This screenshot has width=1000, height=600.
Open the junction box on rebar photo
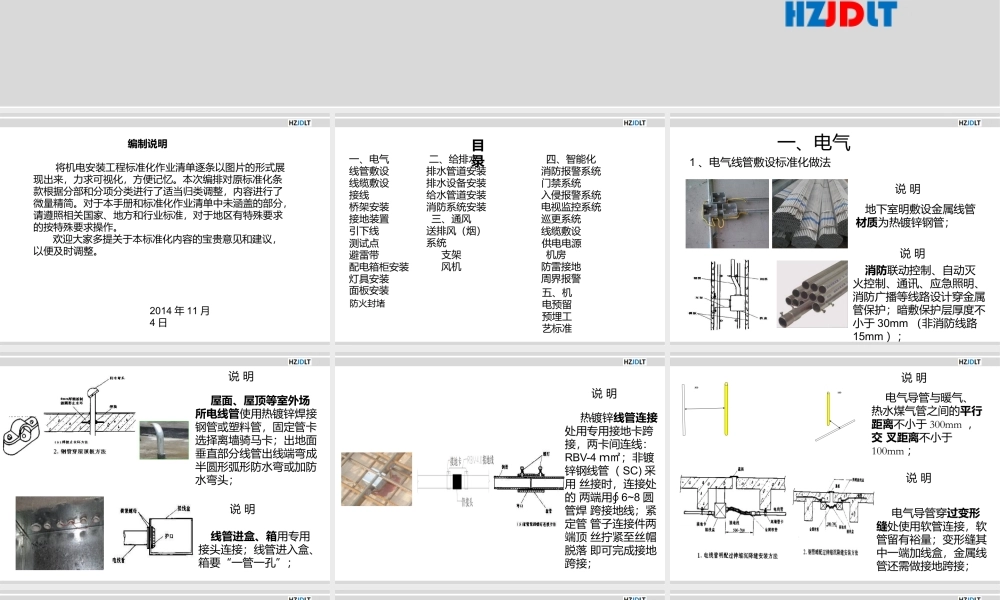[376, 479]
